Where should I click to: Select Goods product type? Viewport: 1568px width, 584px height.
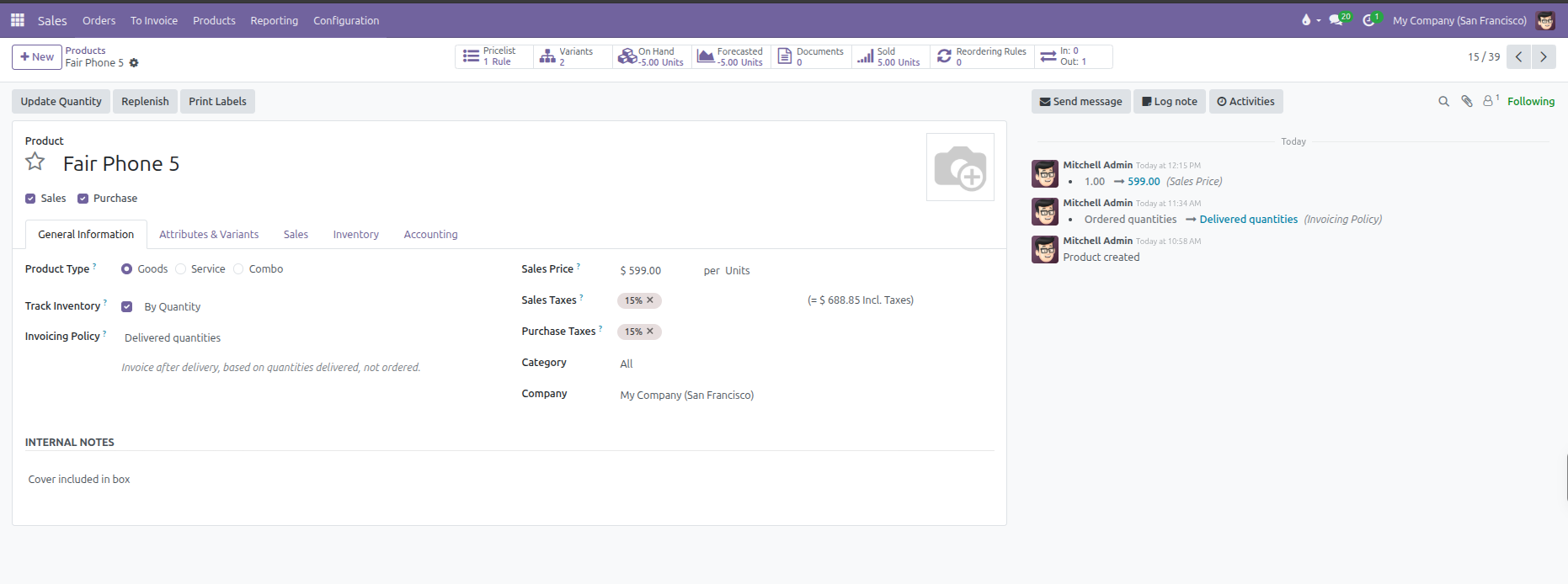point(127,269)
